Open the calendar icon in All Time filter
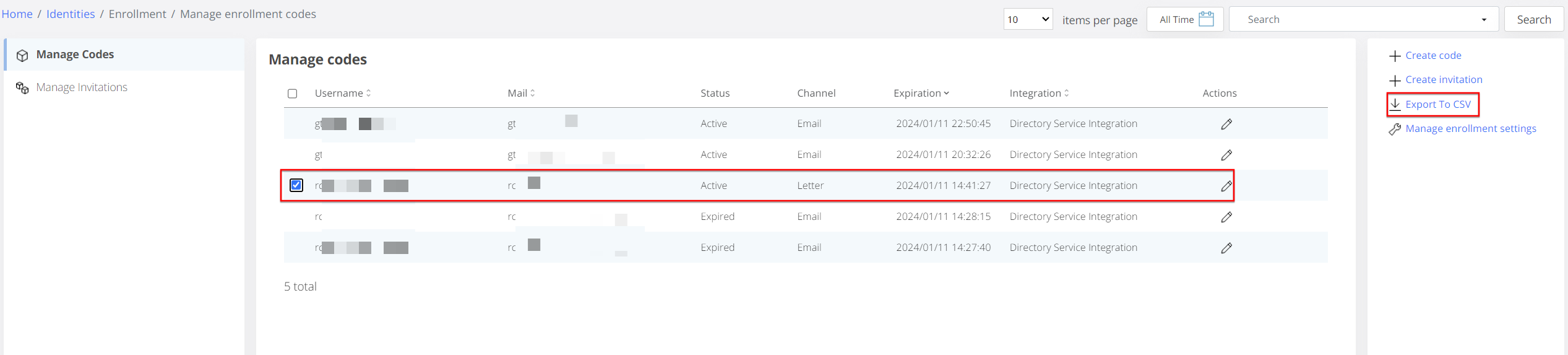Image resolution: width=1568 pixels, height=355 pixels. point(1206,19)
